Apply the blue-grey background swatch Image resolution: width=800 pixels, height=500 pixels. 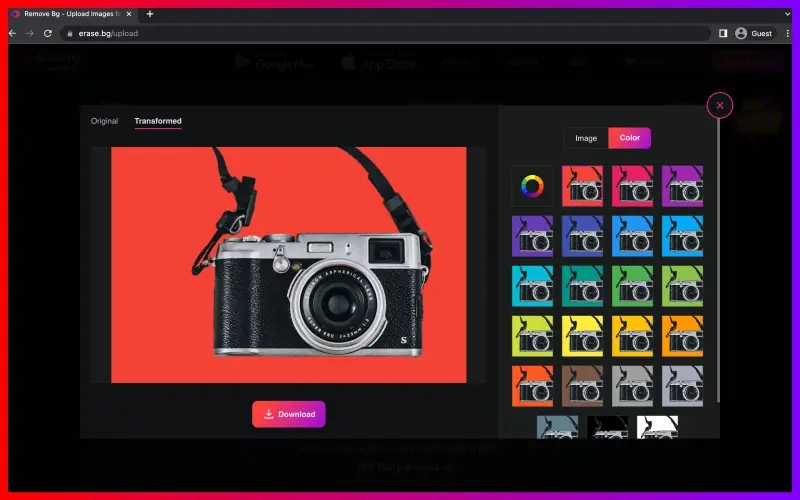point(557,427)
